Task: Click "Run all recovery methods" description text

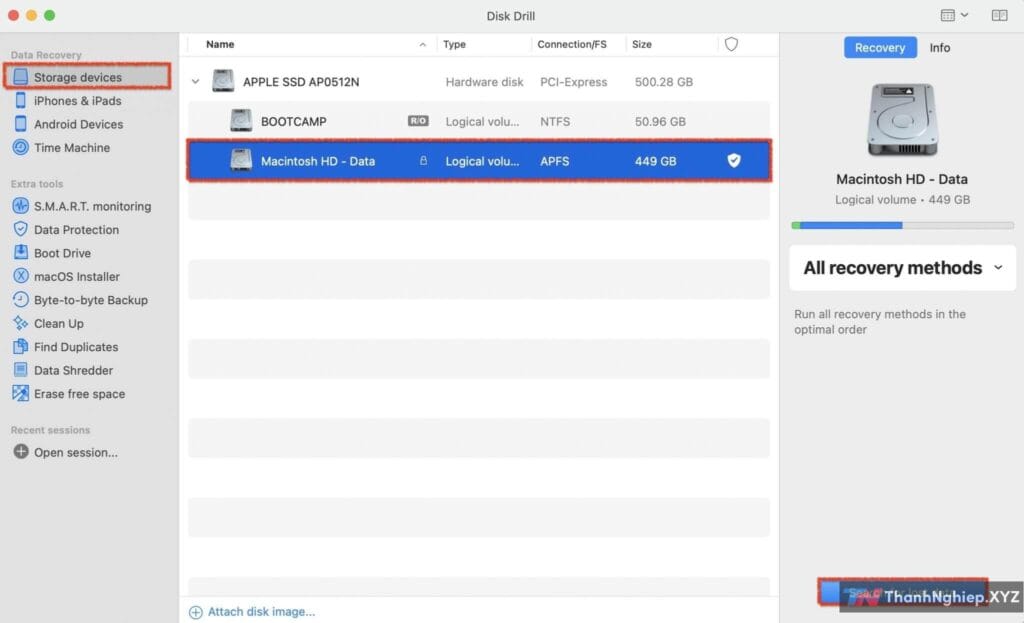Action: [880, 322]
